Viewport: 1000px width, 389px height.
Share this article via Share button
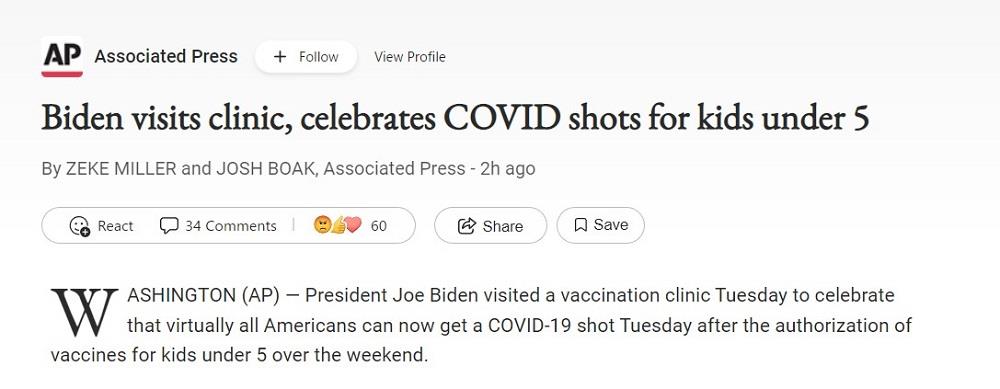(x=490, y=226)
